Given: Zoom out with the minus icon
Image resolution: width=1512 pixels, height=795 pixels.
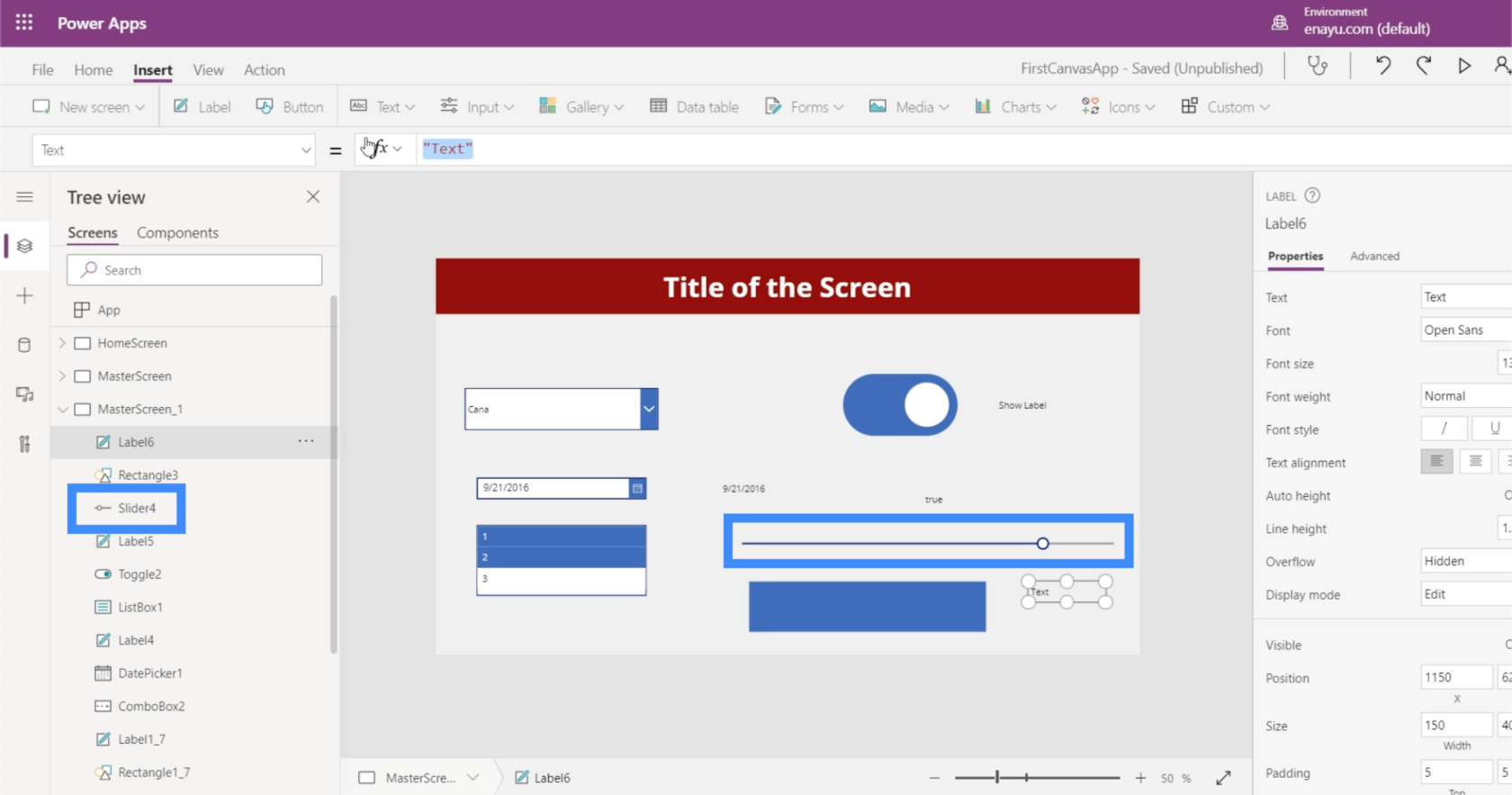Looking at the screenshot, I should [934, 778].
